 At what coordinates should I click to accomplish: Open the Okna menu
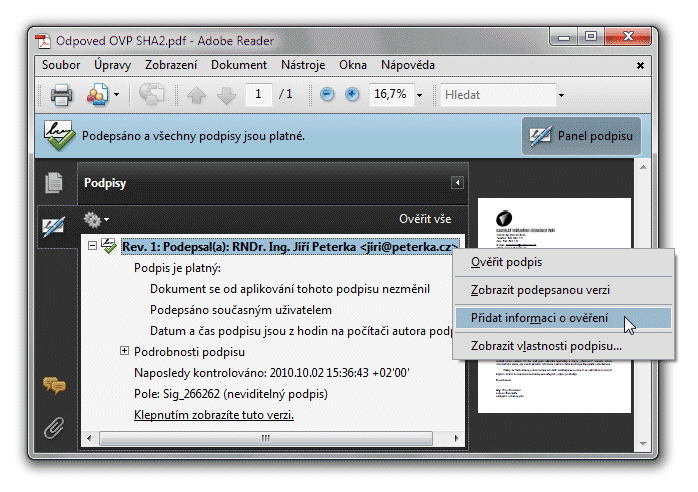[x=353, y=65]
